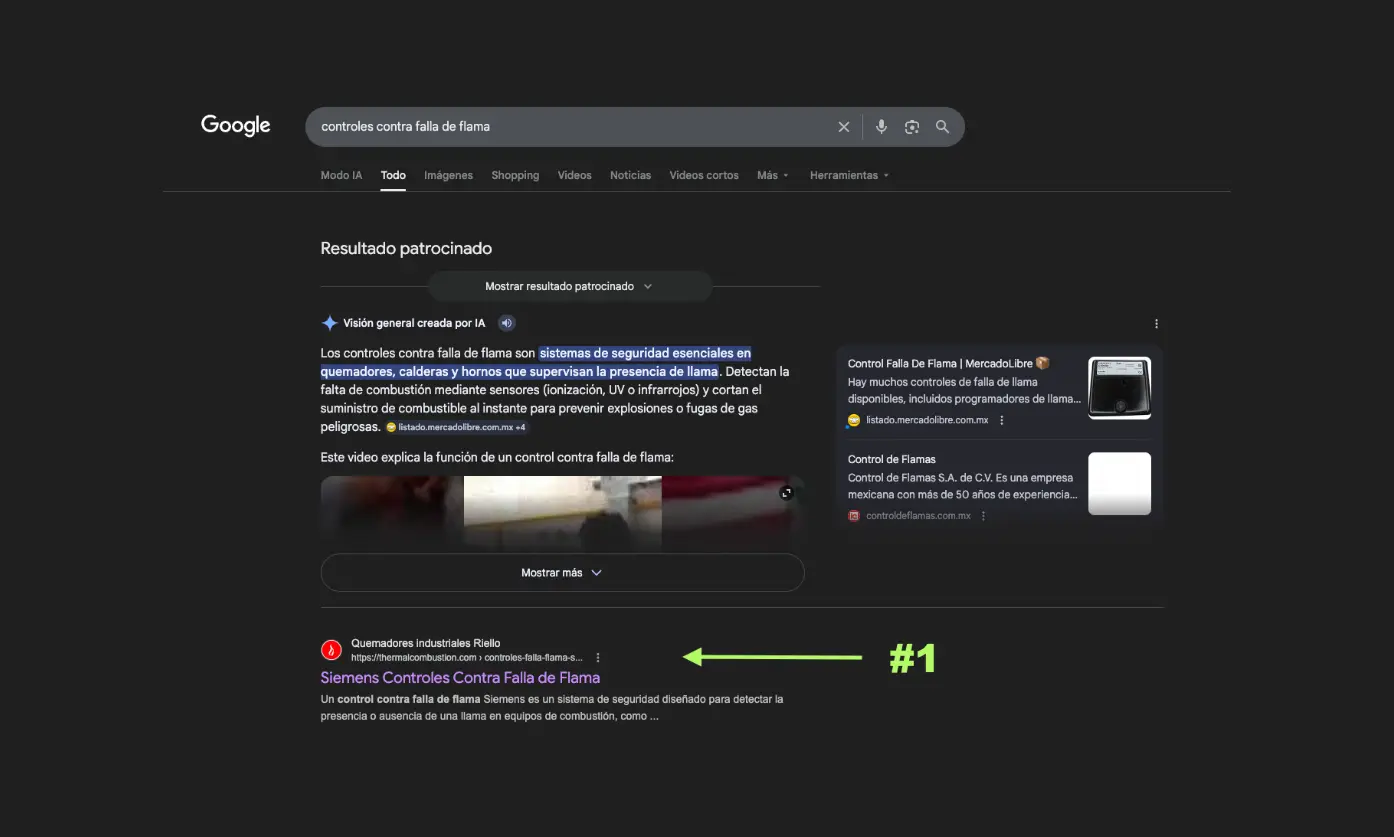1394x837 pixels.
Task: Expand the Más dropdown menu
Action: (x=773, y=175)
